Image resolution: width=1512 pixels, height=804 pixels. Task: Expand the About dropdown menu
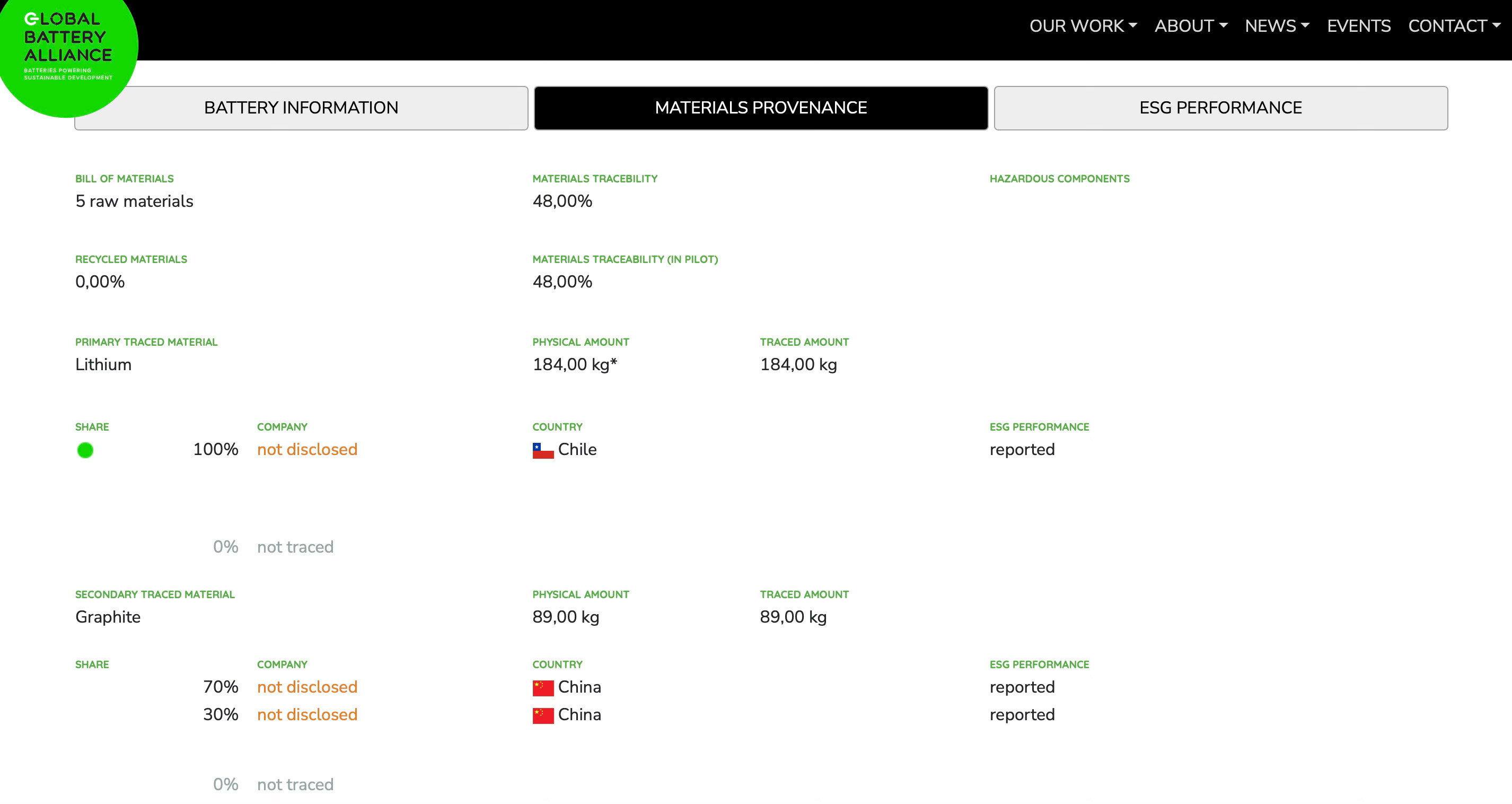point(1190,26)
